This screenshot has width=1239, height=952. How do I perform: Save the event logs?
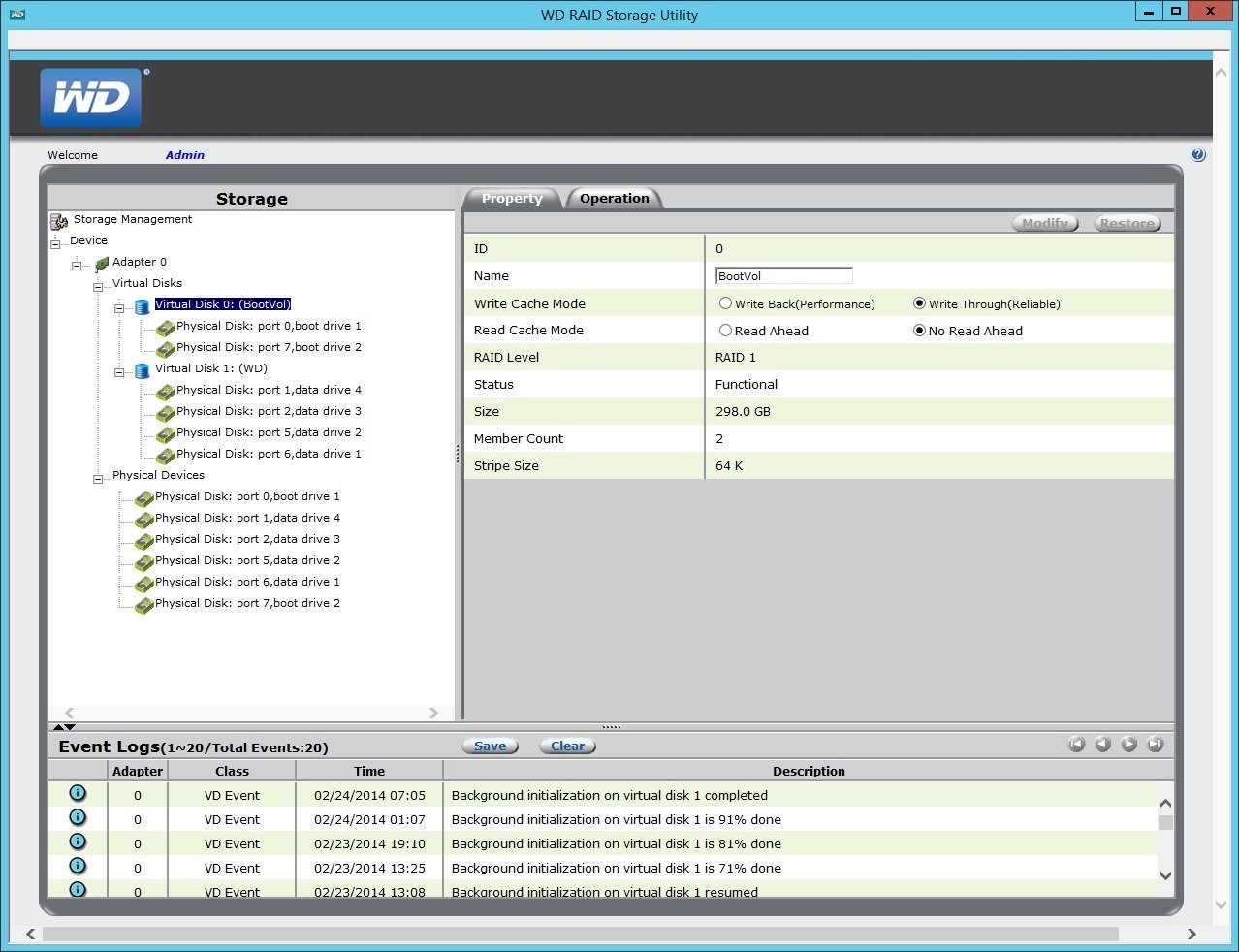pos(490,746)
